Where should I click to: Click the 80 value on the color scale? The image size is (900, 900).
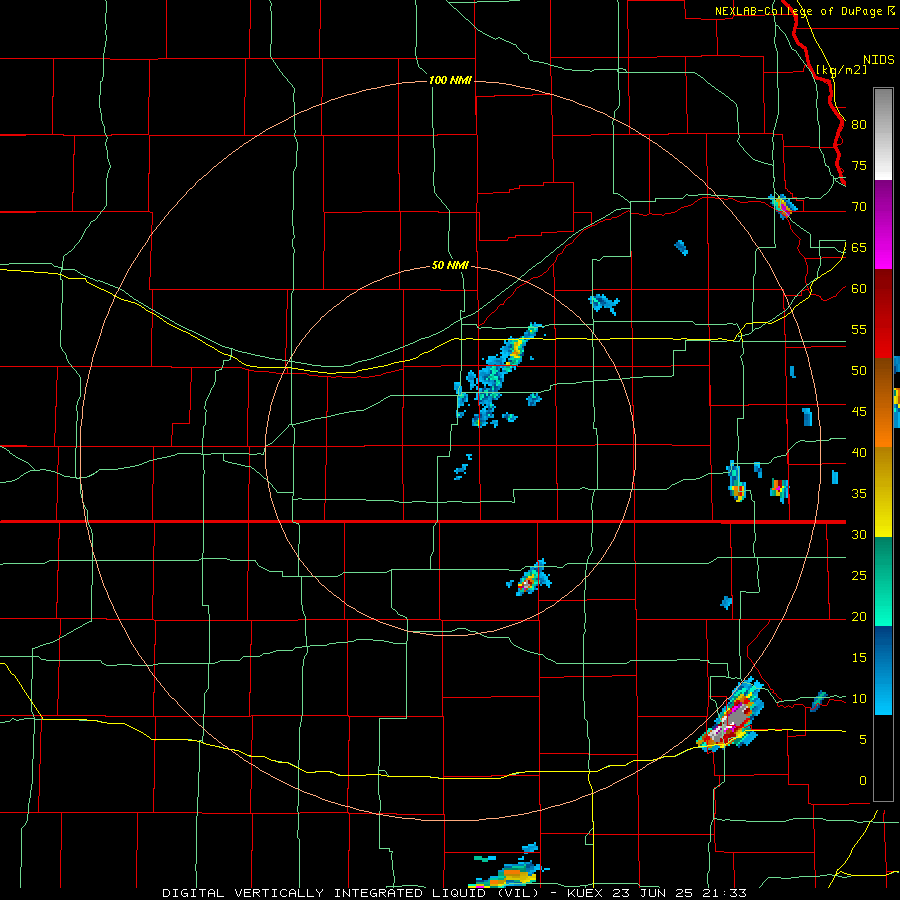(x=859, y=125)
